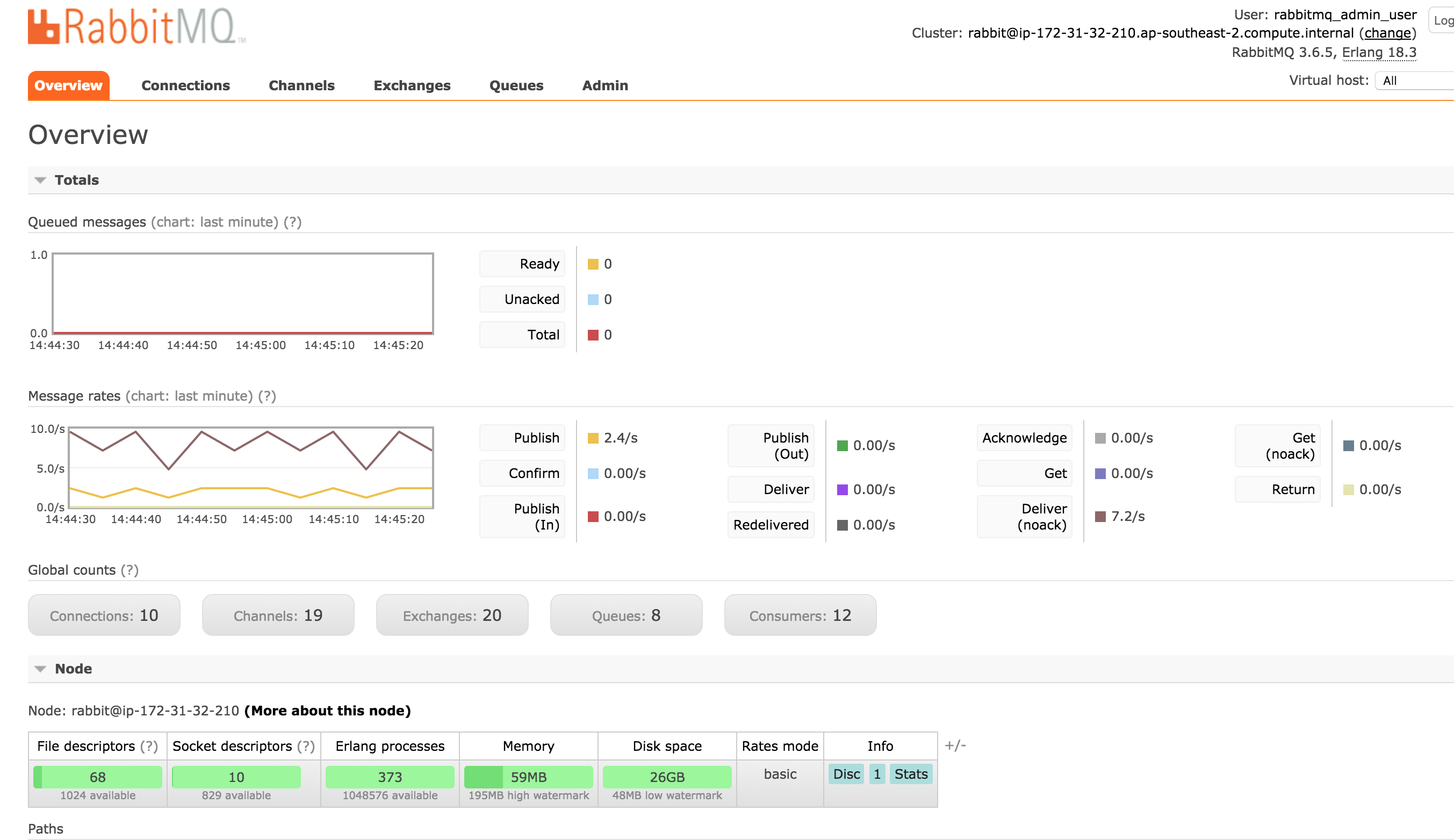Switch to the Connections tab
Image resolution: width=1454 pixels, height=840 pixels.
185,85
